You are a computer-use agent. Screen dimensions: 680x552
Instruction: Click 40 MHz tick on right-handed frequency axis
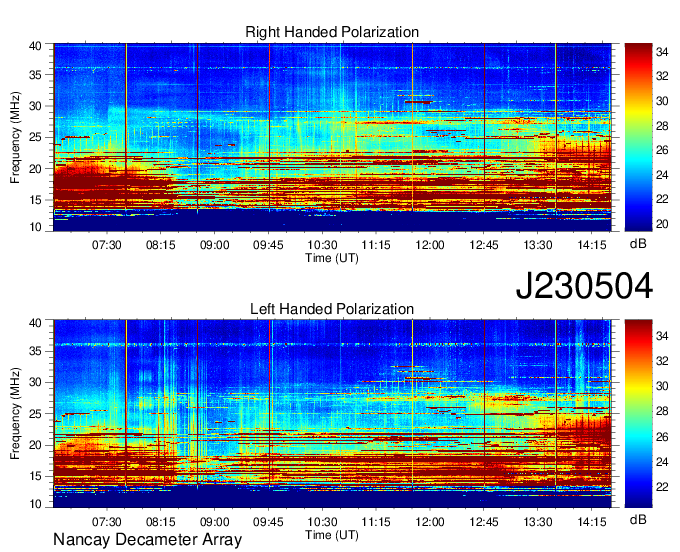[x=36, y=46]
